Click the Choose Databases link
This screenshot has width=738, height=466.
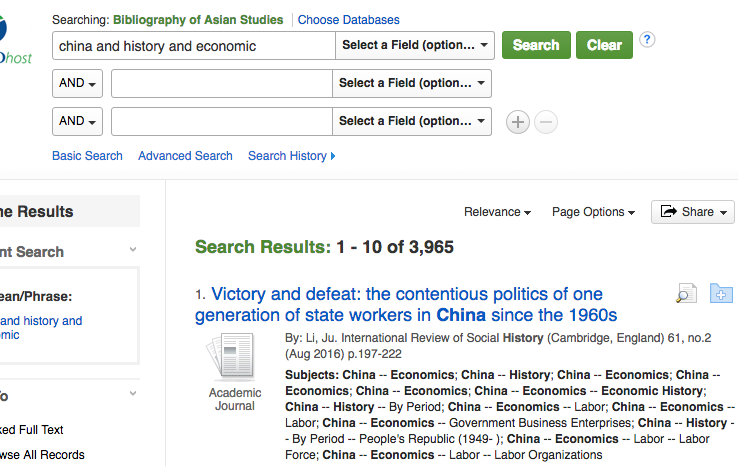click(348, 20)
